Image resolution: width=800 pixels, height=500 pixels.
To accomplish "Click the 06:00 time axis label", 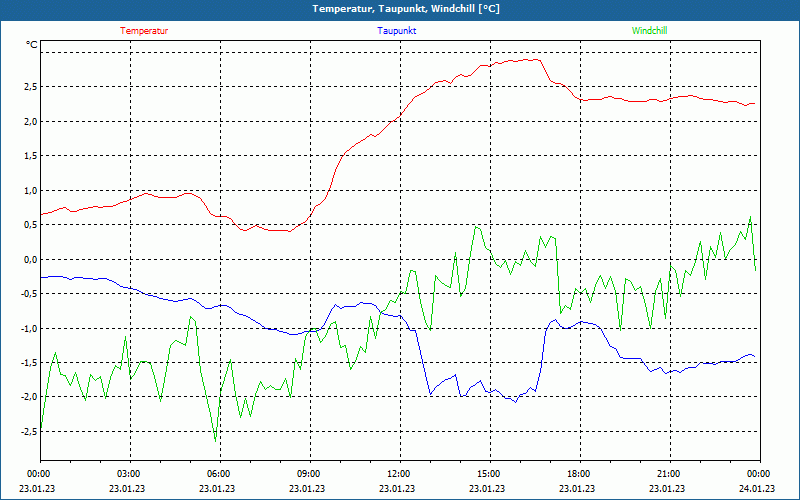I will point(217,473).
